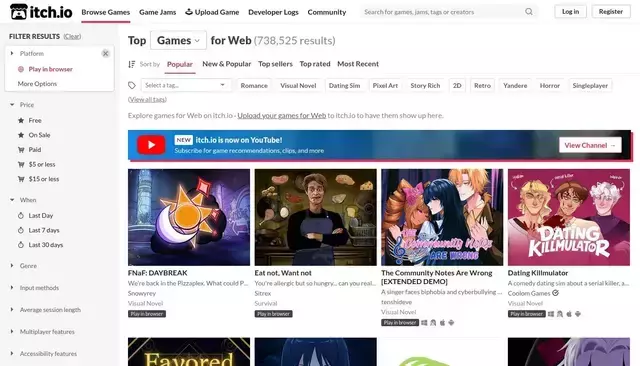Remove the Platform filter with X icon

(105, 53)
